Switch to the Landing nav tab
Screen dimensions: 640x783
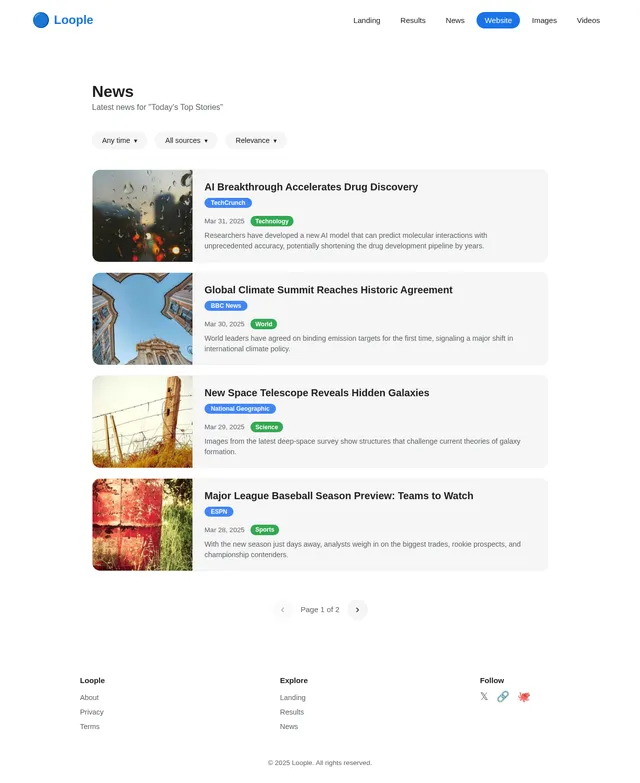click(x=366, y=20)
